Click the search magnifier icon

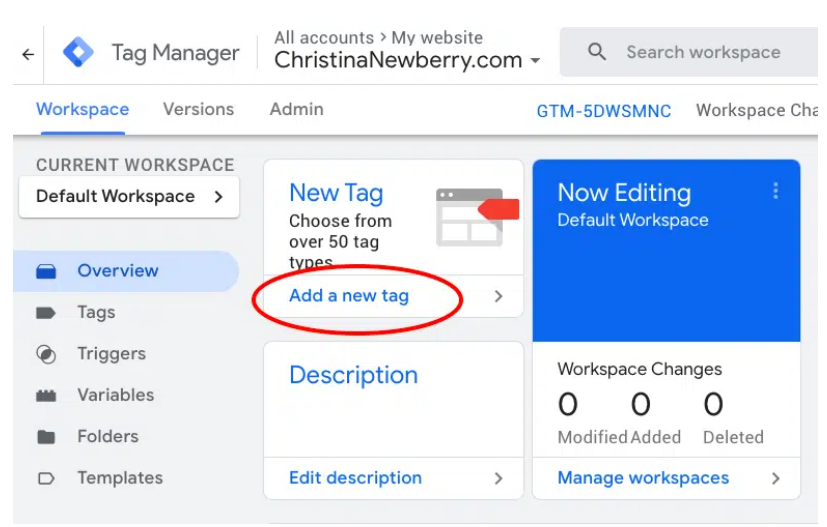pyautogui.click(x=597, y=52)
